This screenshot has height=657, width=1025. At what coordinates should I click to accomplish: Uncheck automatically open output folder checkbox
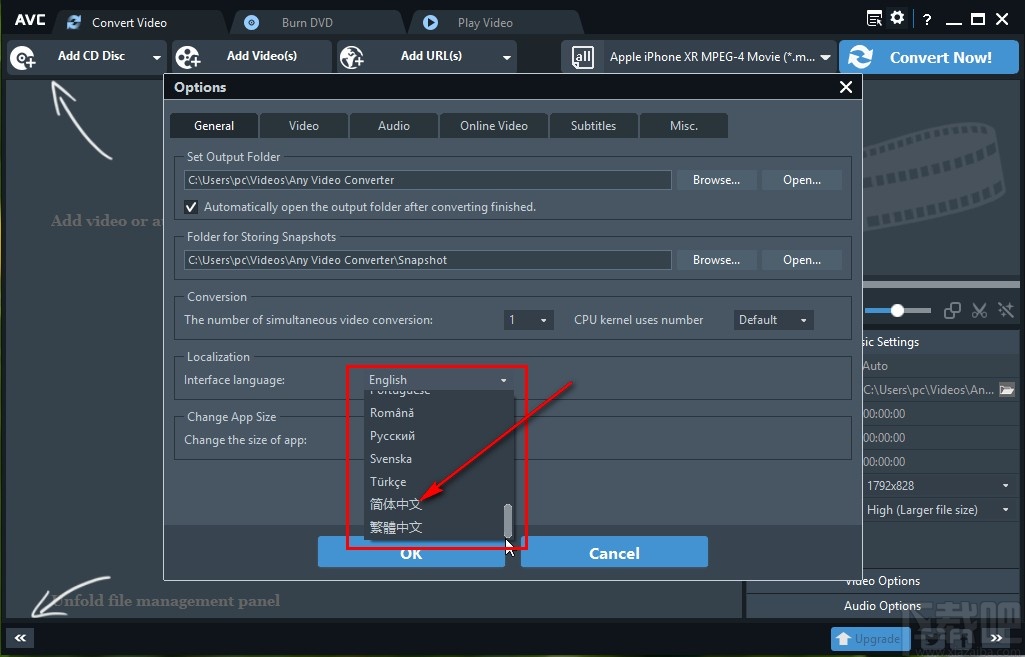point(192,207)
